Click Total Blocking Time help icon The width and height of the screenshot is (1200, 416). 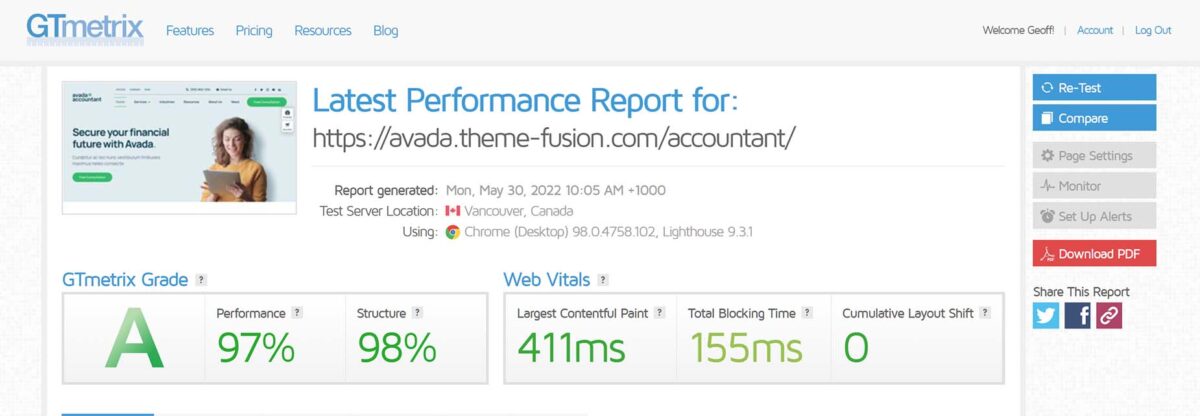(807, 313)
